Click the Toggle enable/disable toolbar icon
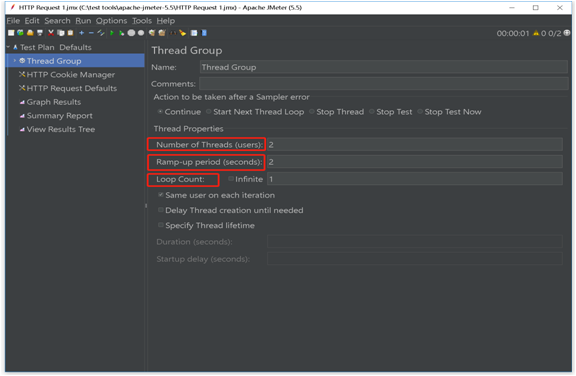The width and height of the screenshot is (576, 376). coord(101,33)
